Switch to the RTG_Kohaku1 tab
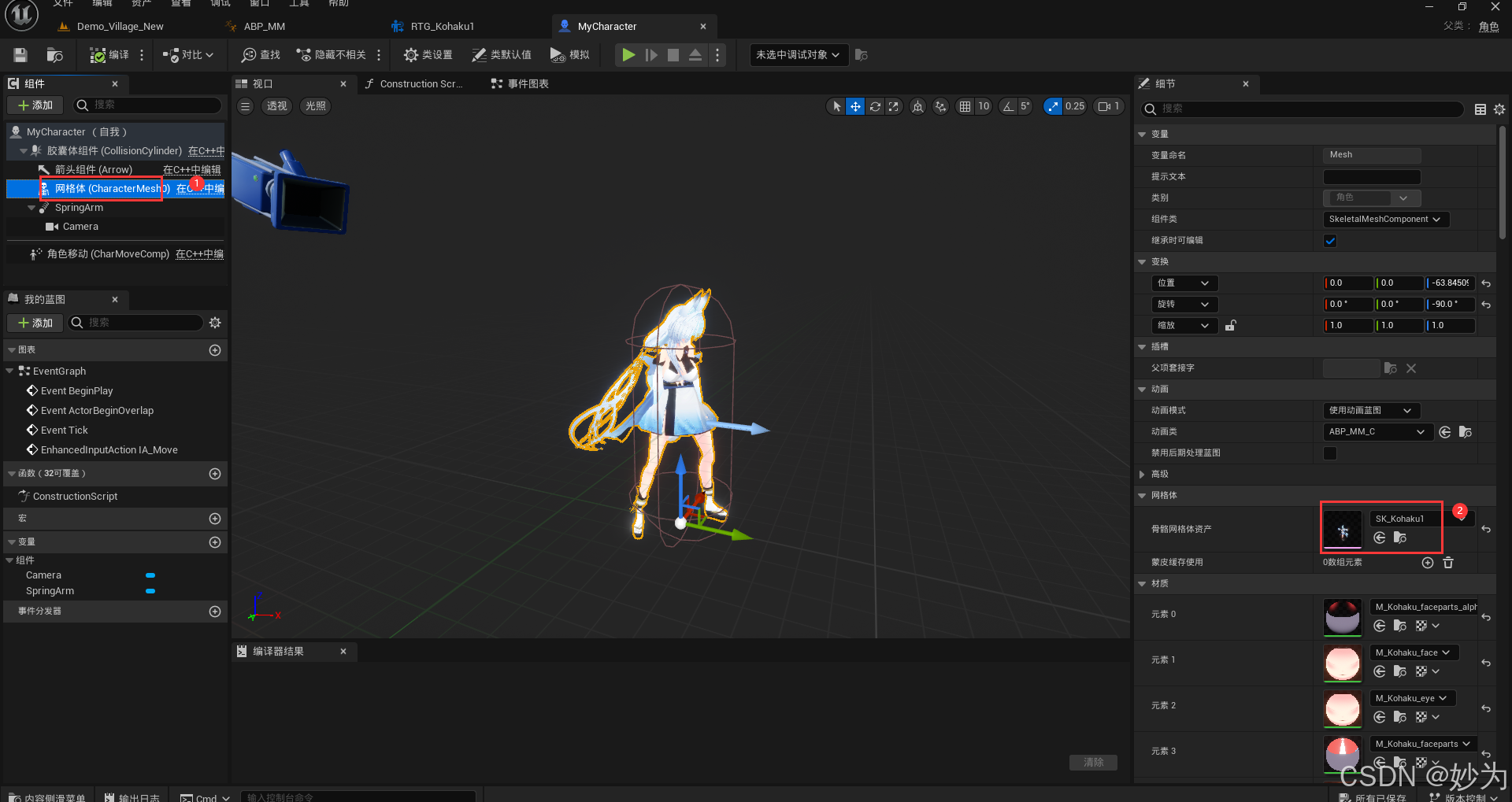Viewport: 1512px width, 802px height. (442, 27)
